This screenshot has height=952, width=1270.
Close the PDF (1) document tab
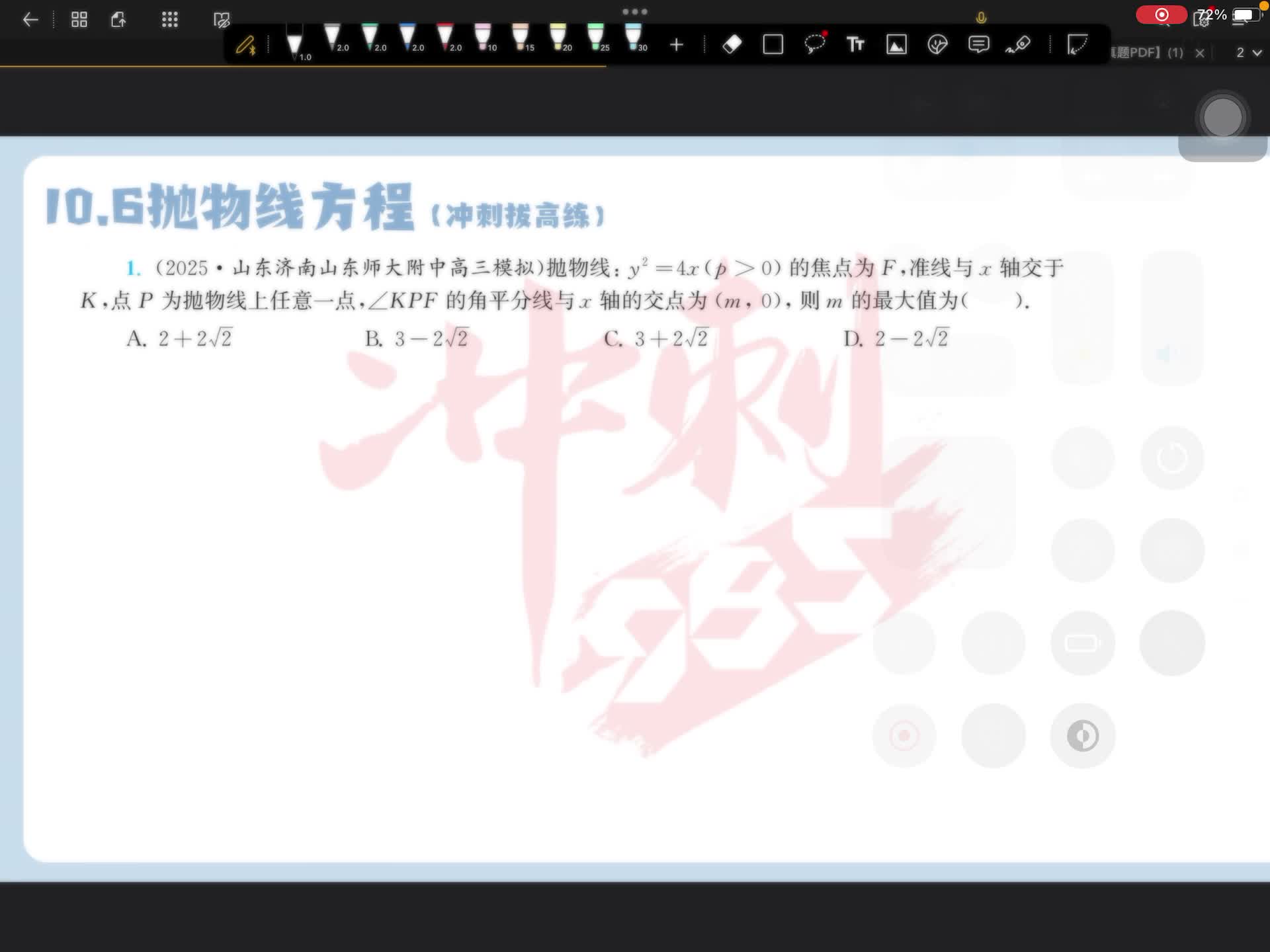1200,53
